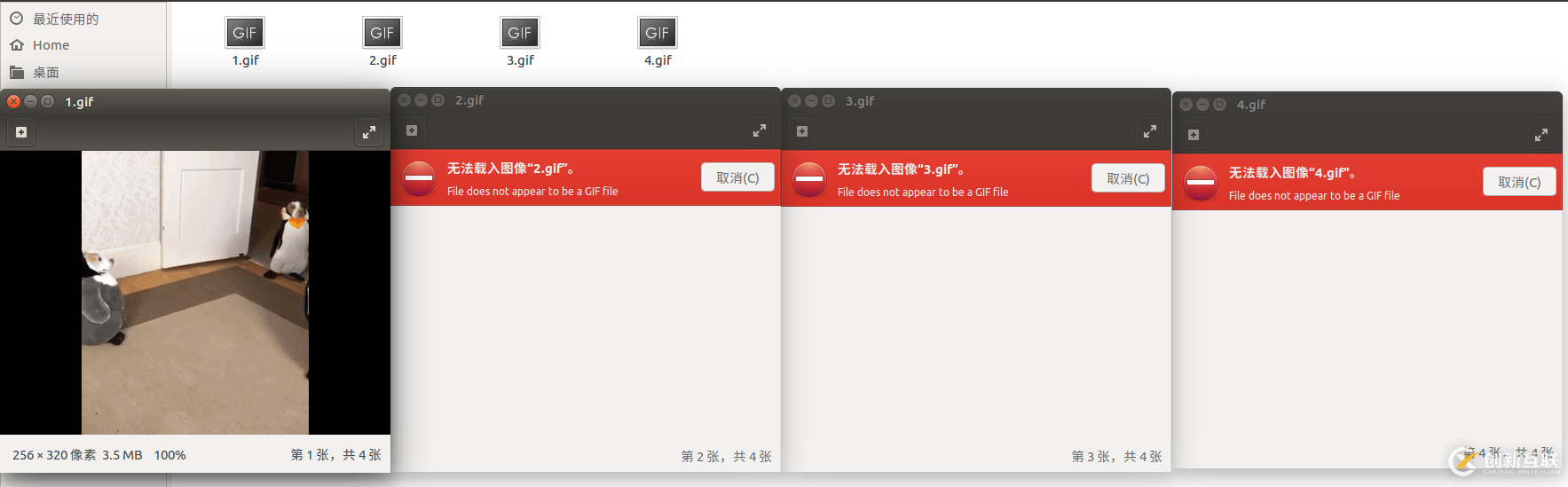Close the 3.gif window

794,101
